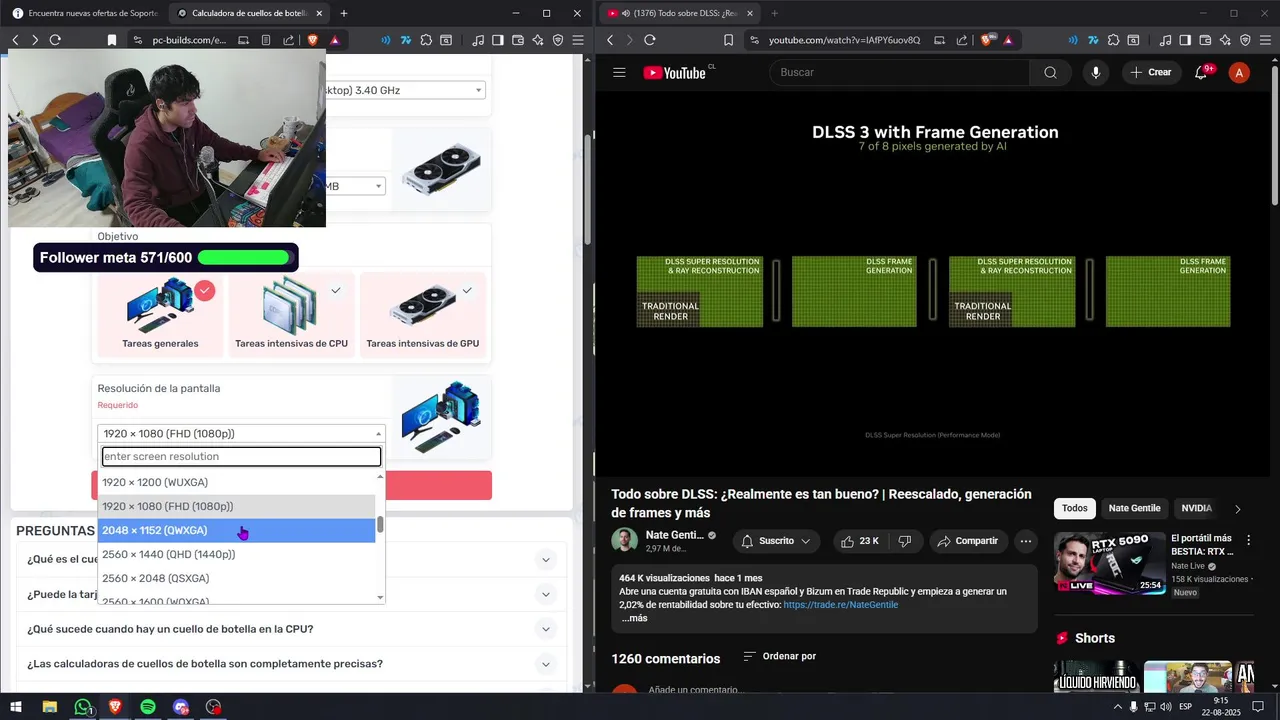Select Tareas intensivas de CPU objective

[x=291, y=316]
